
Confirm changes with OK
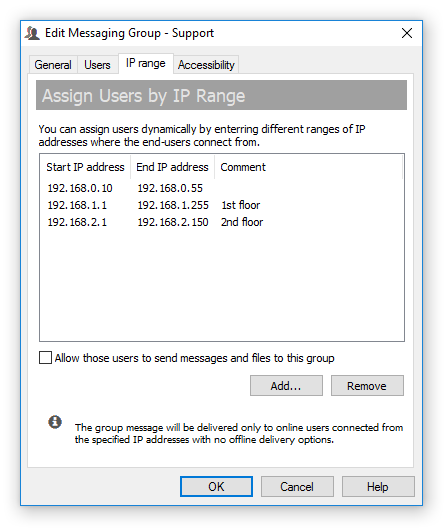pos(216,486)
